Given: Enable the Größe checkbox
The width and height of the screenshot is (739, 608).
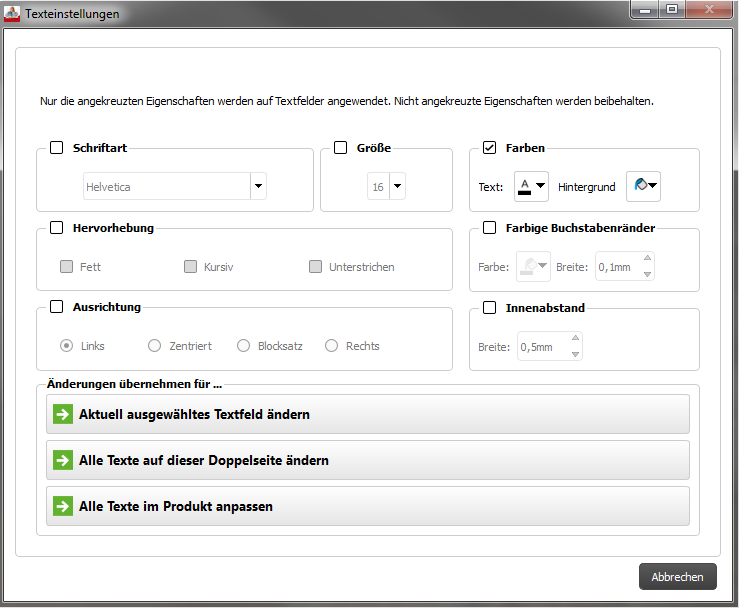Looking at the screenshot, I should [340, 148].
